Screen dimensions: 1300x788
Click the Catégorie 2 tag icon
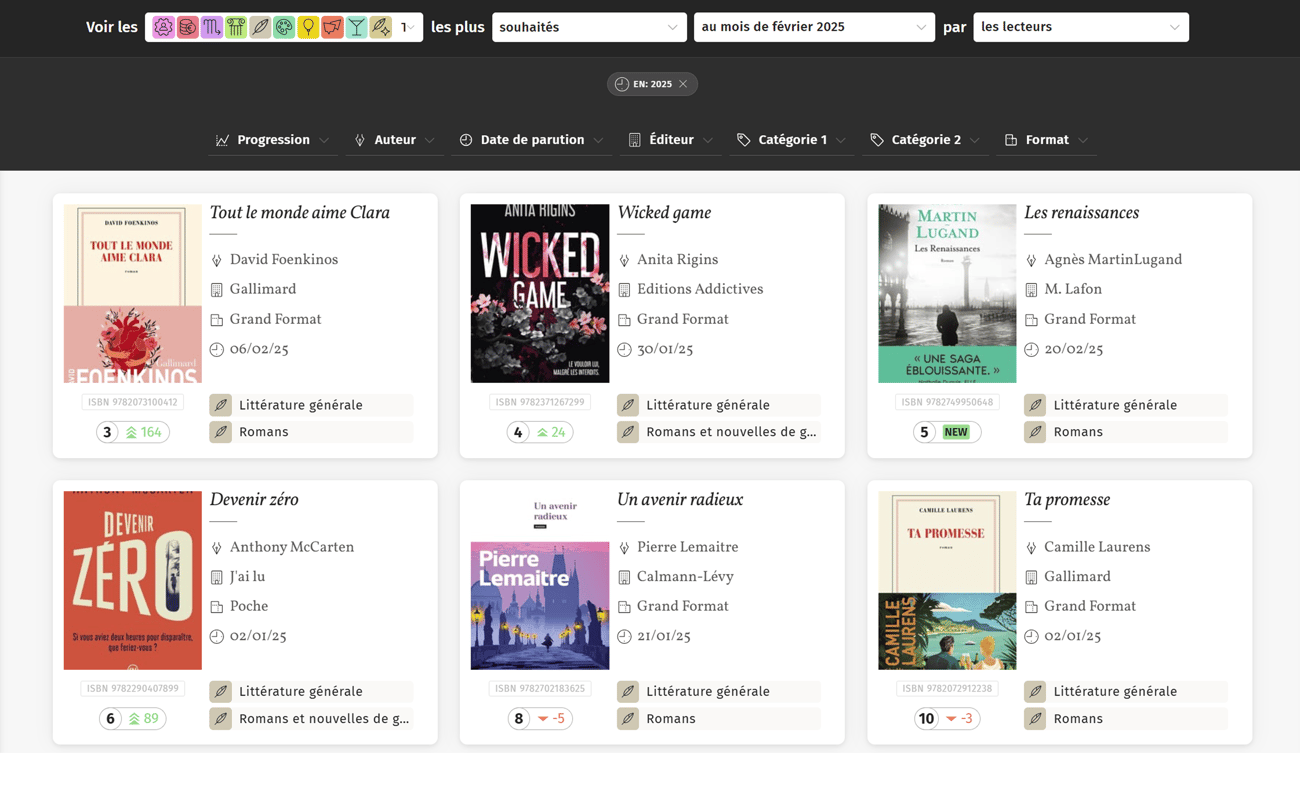point(877,140)
